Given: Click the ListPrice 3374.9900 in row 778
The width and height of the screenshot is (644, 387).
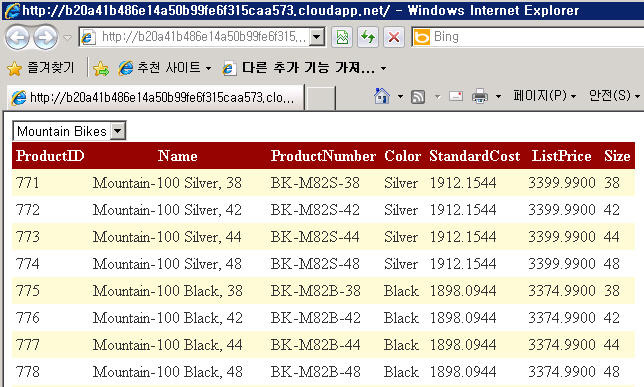Looking at the screenshot, I should coord(562,372).
